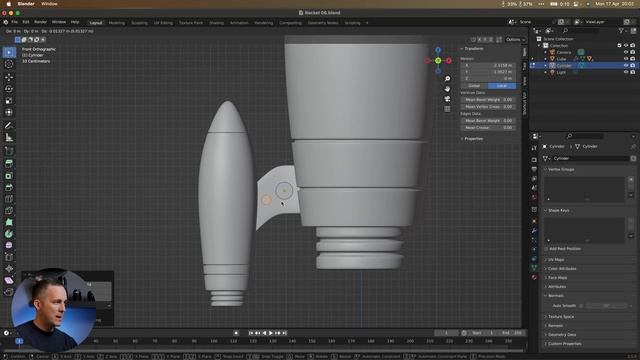Open the Edit menu

point(26,22)
